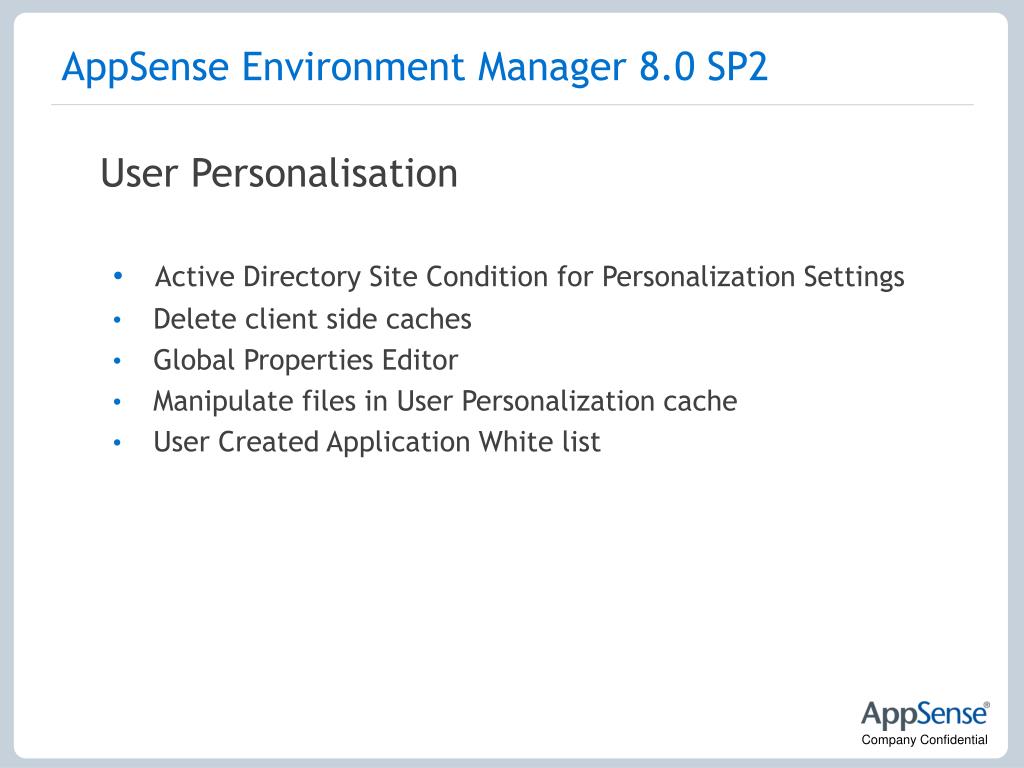The width and height of the screenshot is (1024, 768).
Task: Select bullet dot before User Created Application
Action: tap(118, 443)
